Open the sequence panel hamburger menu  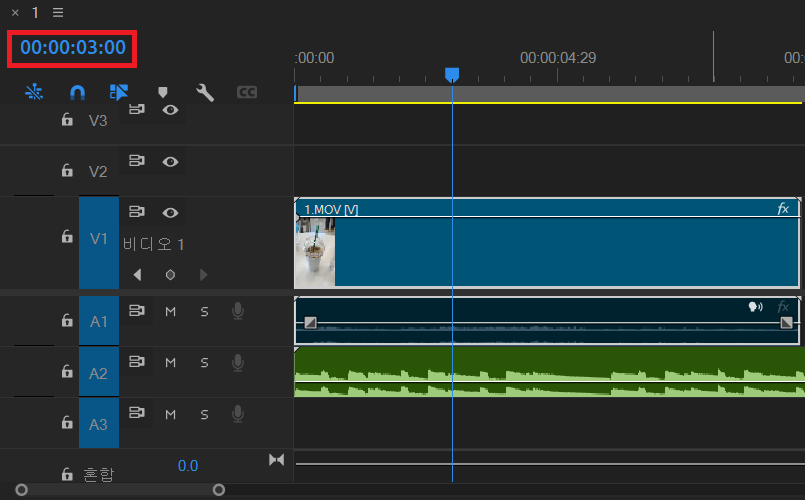point(58,12)
